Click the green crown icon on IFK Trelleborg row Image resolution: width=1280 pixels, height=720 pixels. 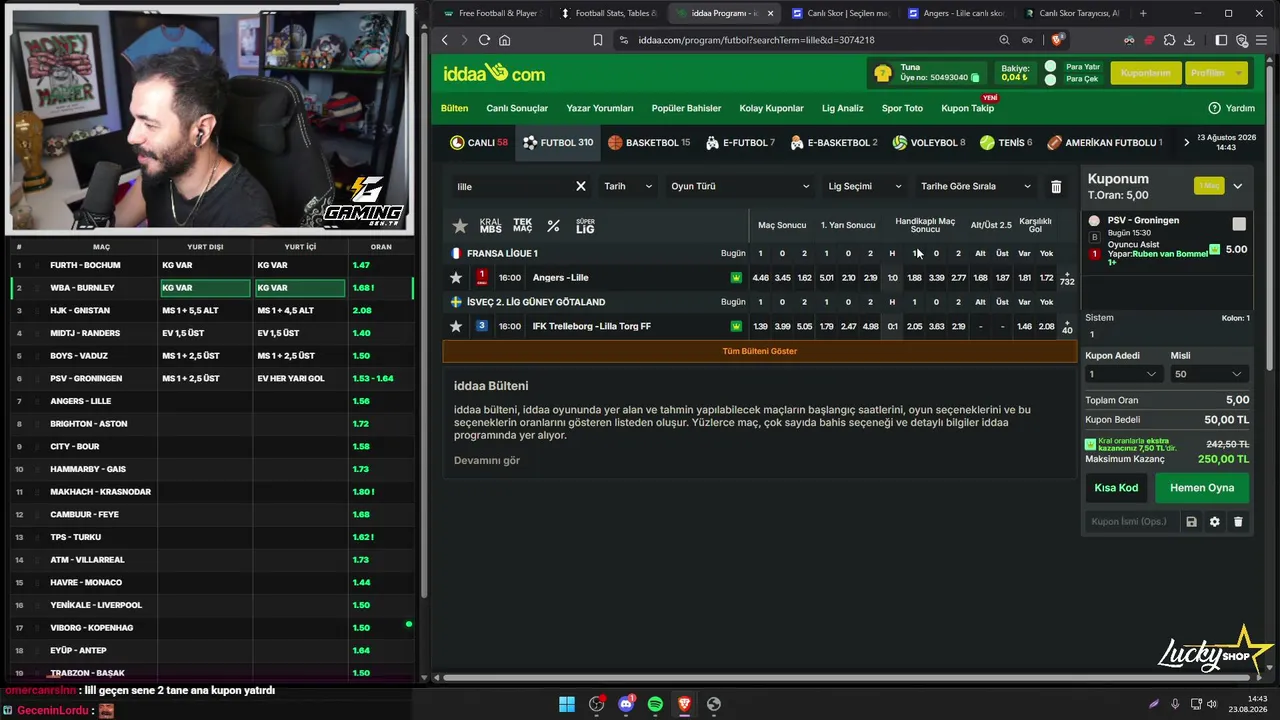click(736, 326)
